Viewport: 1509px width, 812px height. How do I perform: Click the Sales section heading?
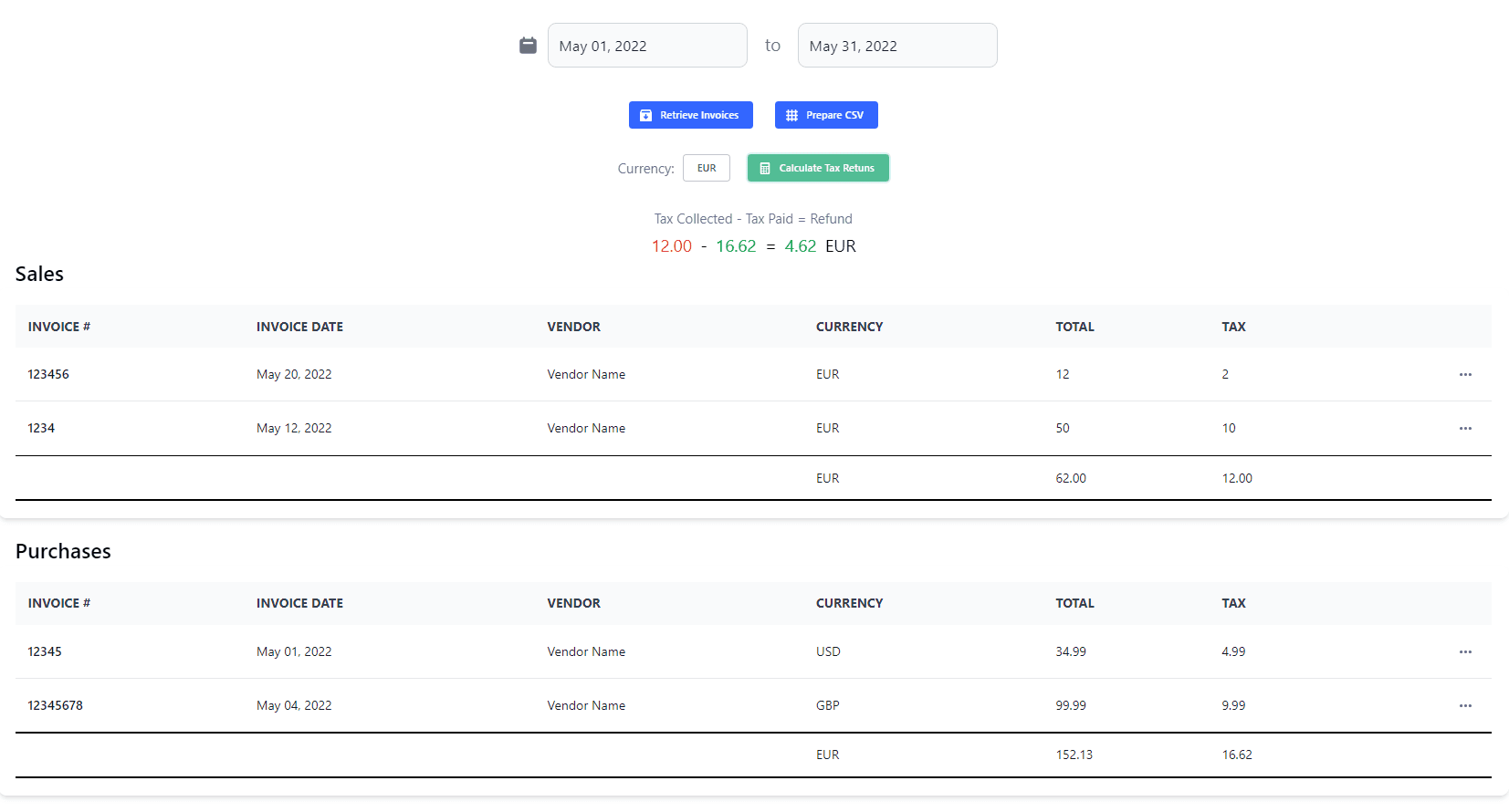click(39, 274)
